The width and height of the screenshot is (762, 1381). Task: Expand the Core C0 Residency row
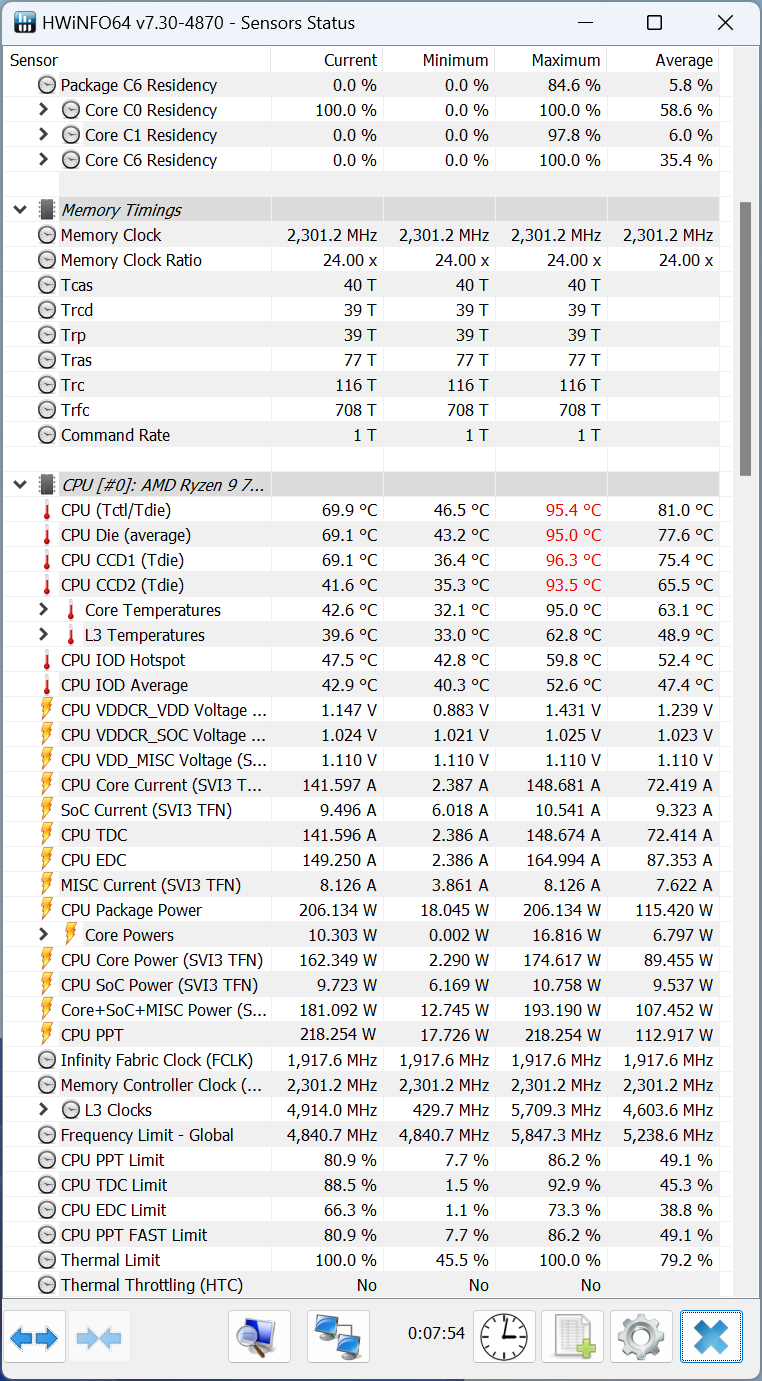coord(43,110)
